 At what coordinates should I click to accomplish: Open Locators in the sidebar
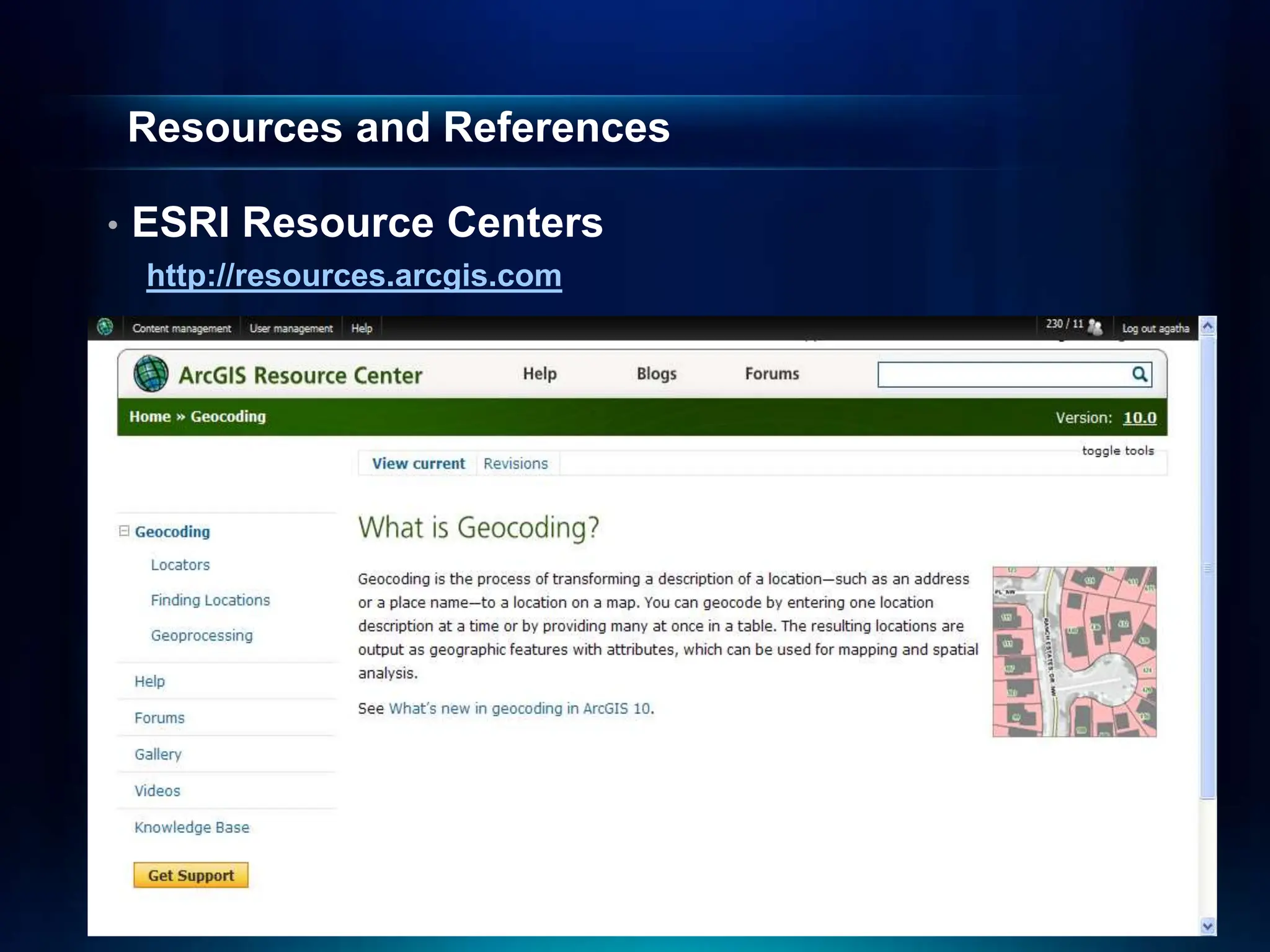coord(180,565)
